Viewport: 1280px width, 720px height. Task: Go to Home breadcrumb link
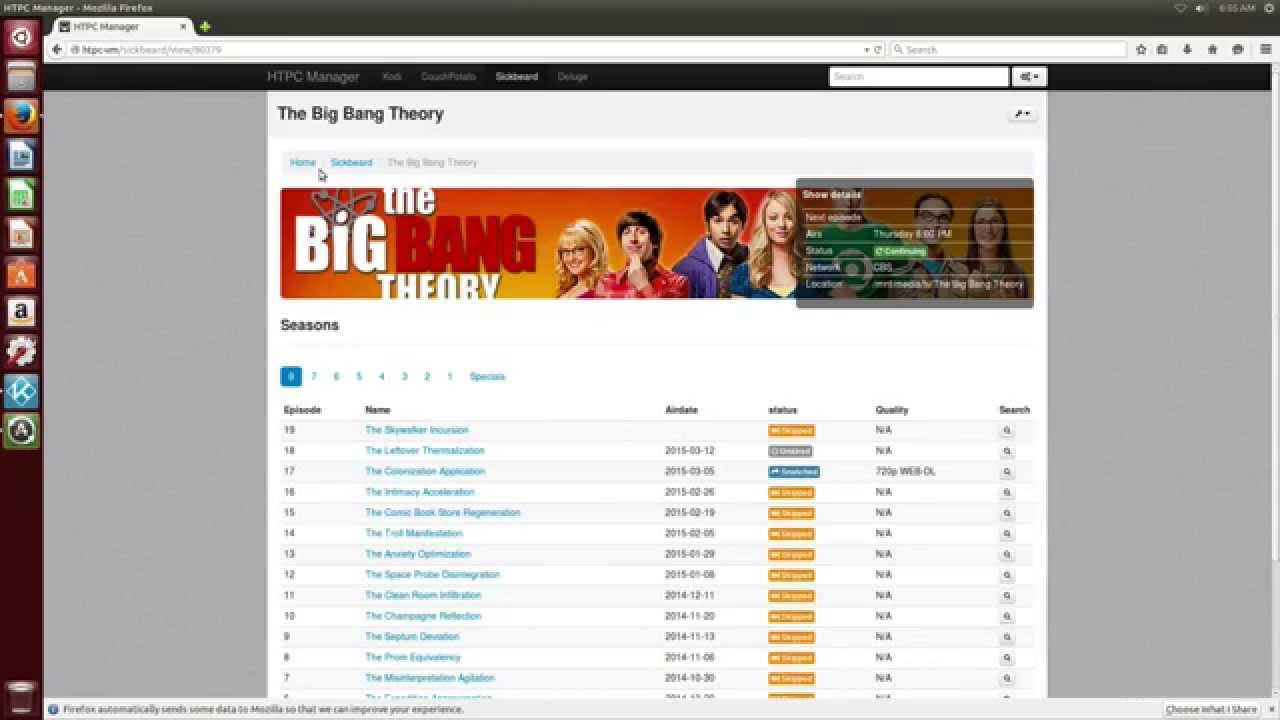click(x=303, y=163)
